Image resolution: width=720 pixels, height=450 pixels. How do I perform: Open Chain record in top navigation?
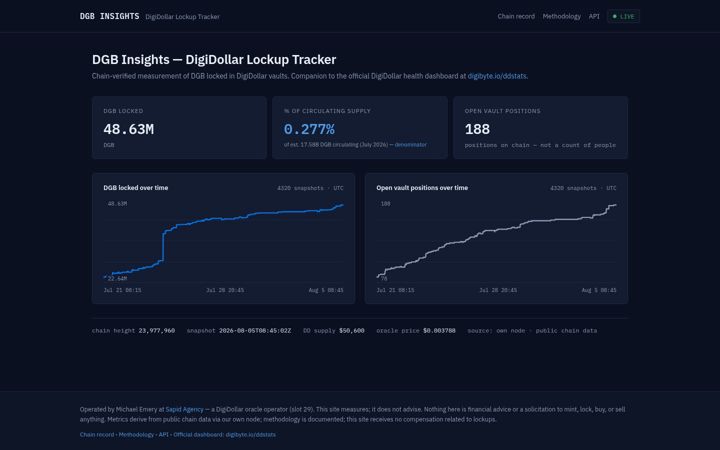click(x=516, y=17)
